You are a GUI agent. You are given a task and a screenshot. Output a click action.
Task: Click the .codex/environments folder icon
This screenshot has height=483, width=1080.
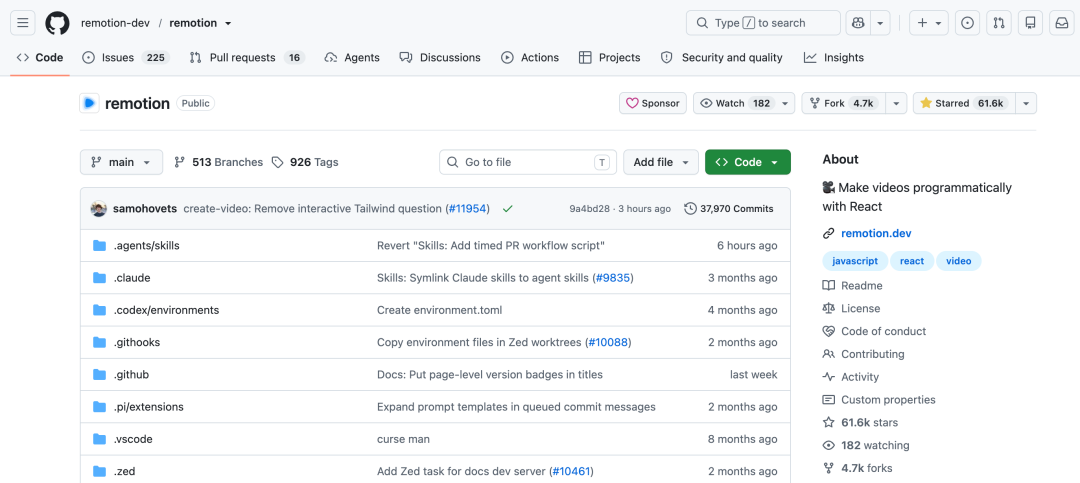pos(99,310)
